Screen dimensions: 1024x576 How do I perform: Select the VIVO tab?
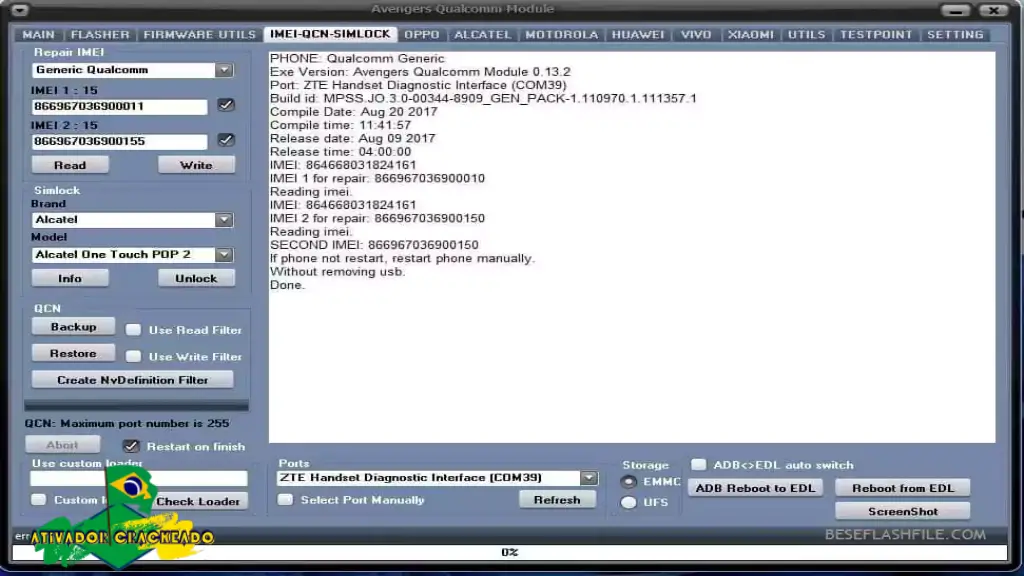tap(696, 35)
